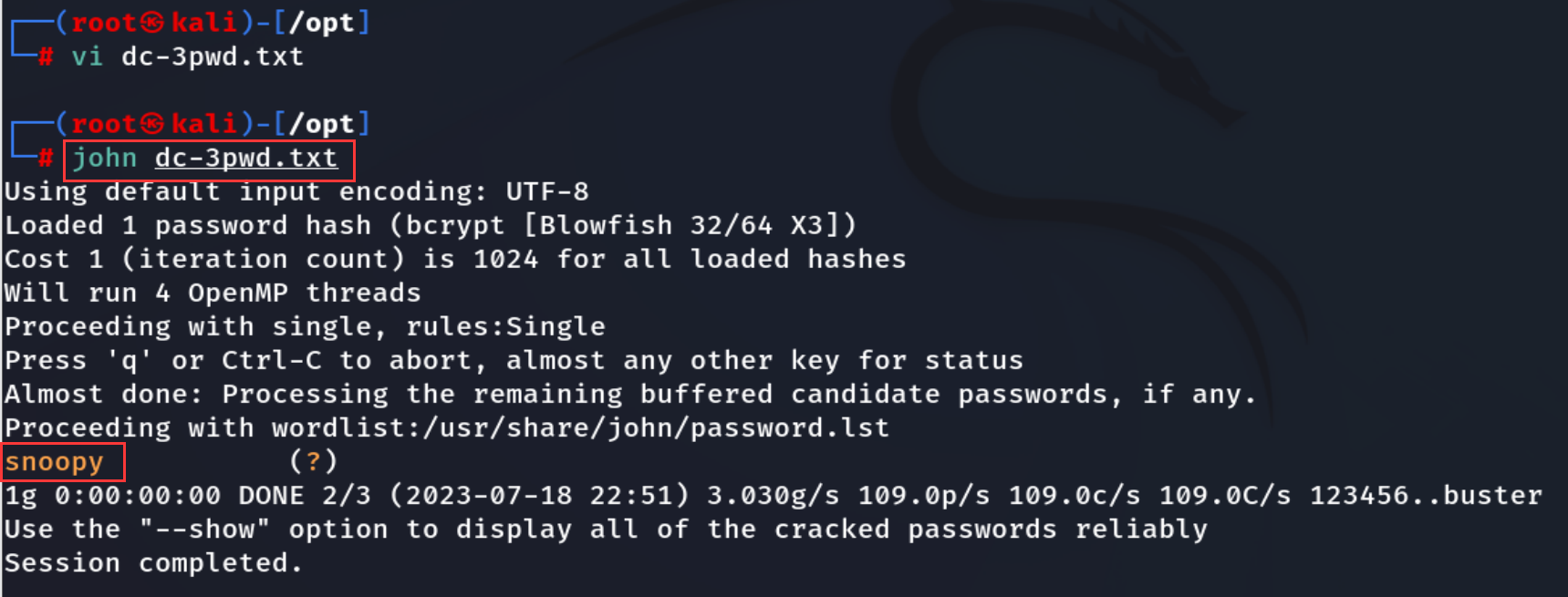
Task: Click the skull icon in the second prompt
Action: pos(153,124)
